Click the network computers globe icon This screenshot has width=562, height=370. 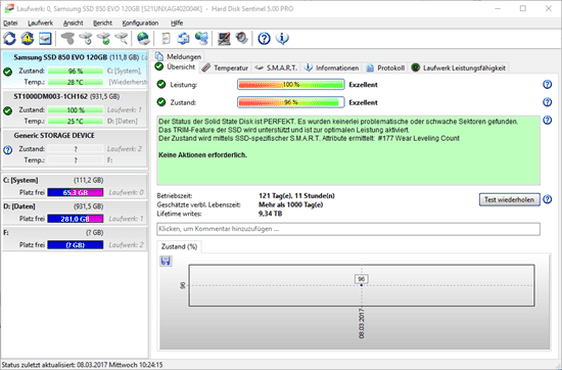coord(202,38)
